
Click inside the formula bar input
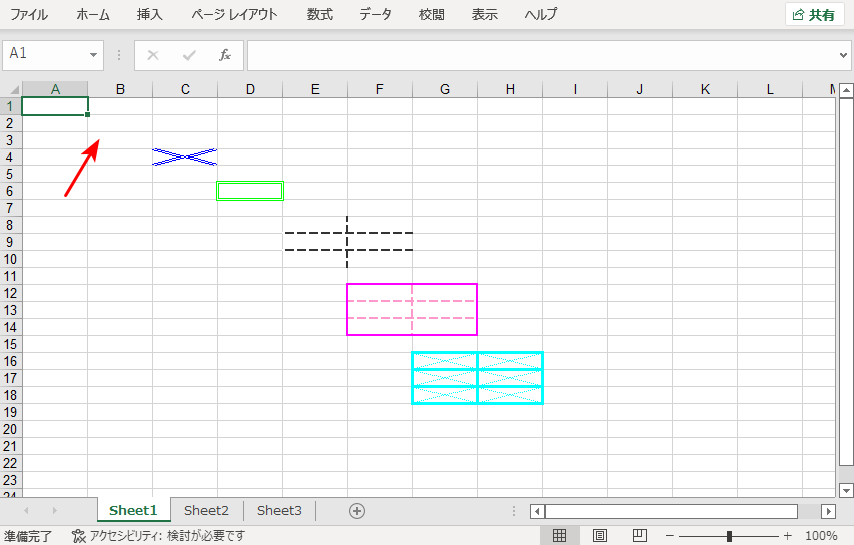click(542, 55)
